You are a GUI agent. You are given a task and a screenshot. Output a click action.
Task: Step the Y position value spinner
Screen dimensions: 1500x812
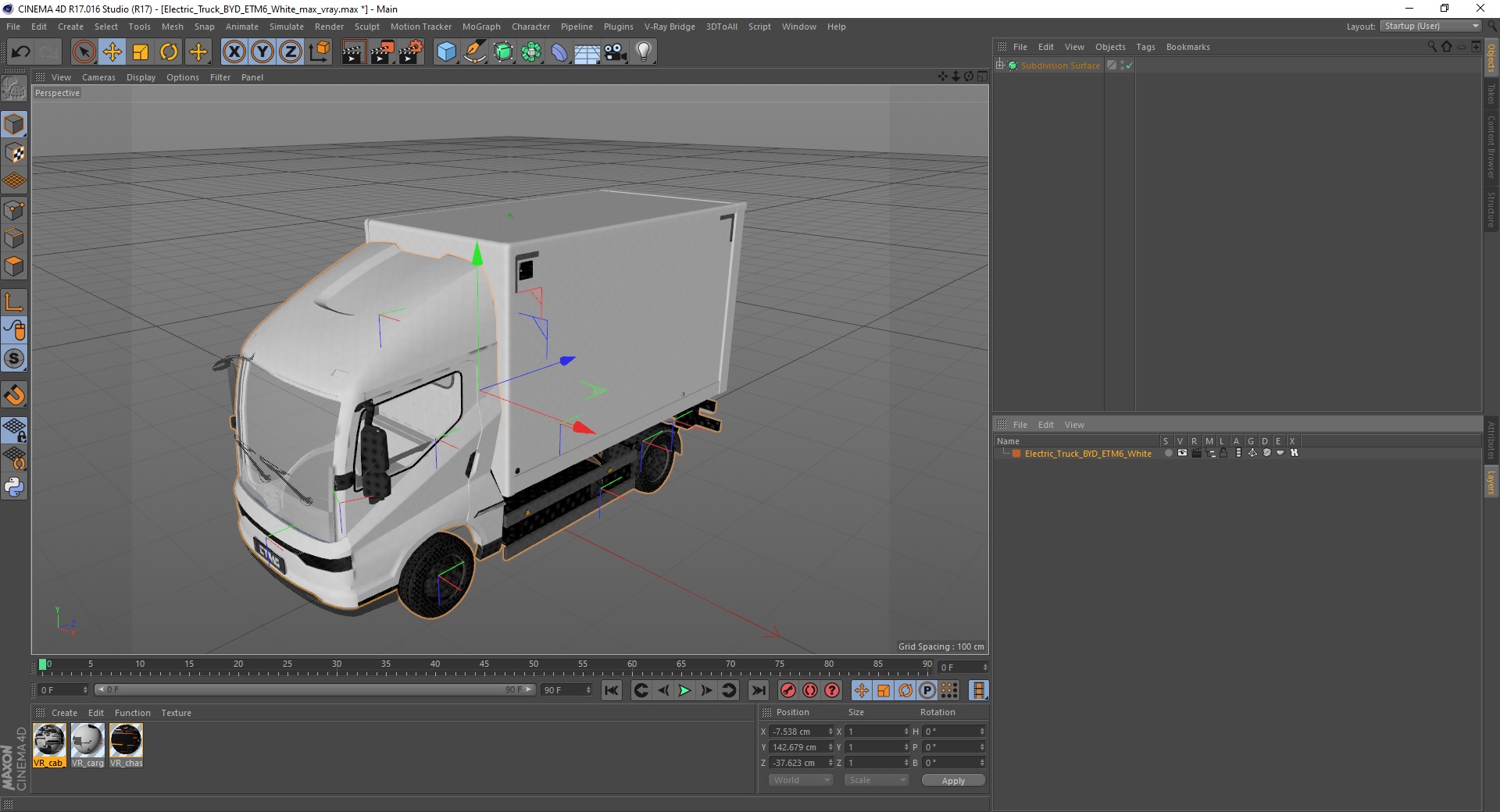(x=830, y=747)
